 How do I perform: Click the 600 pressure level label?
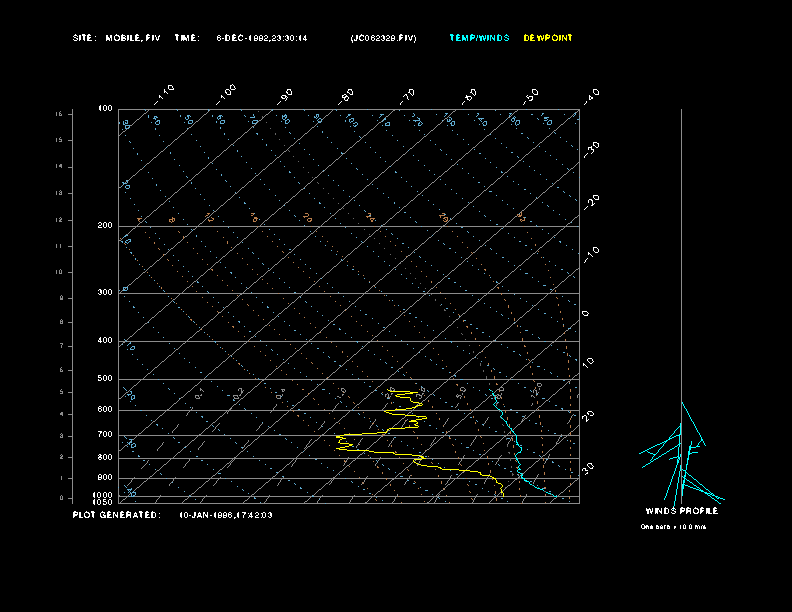click(105, 410)
